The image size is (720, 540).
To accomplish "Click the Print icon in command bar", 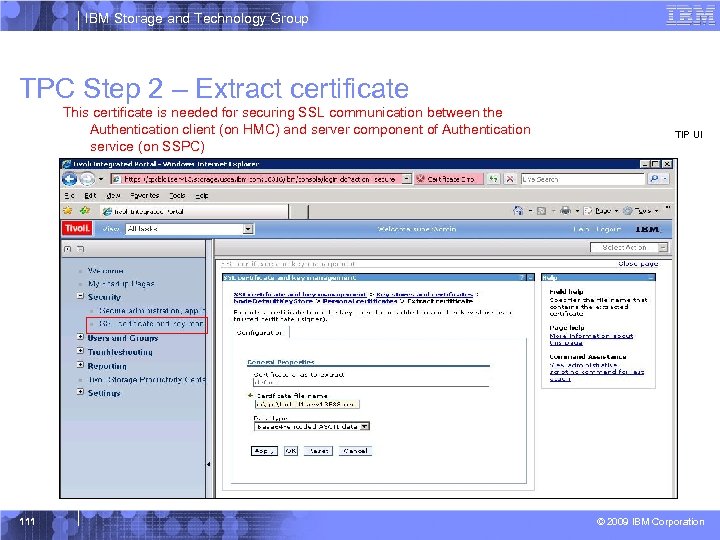I will (566, 211).
